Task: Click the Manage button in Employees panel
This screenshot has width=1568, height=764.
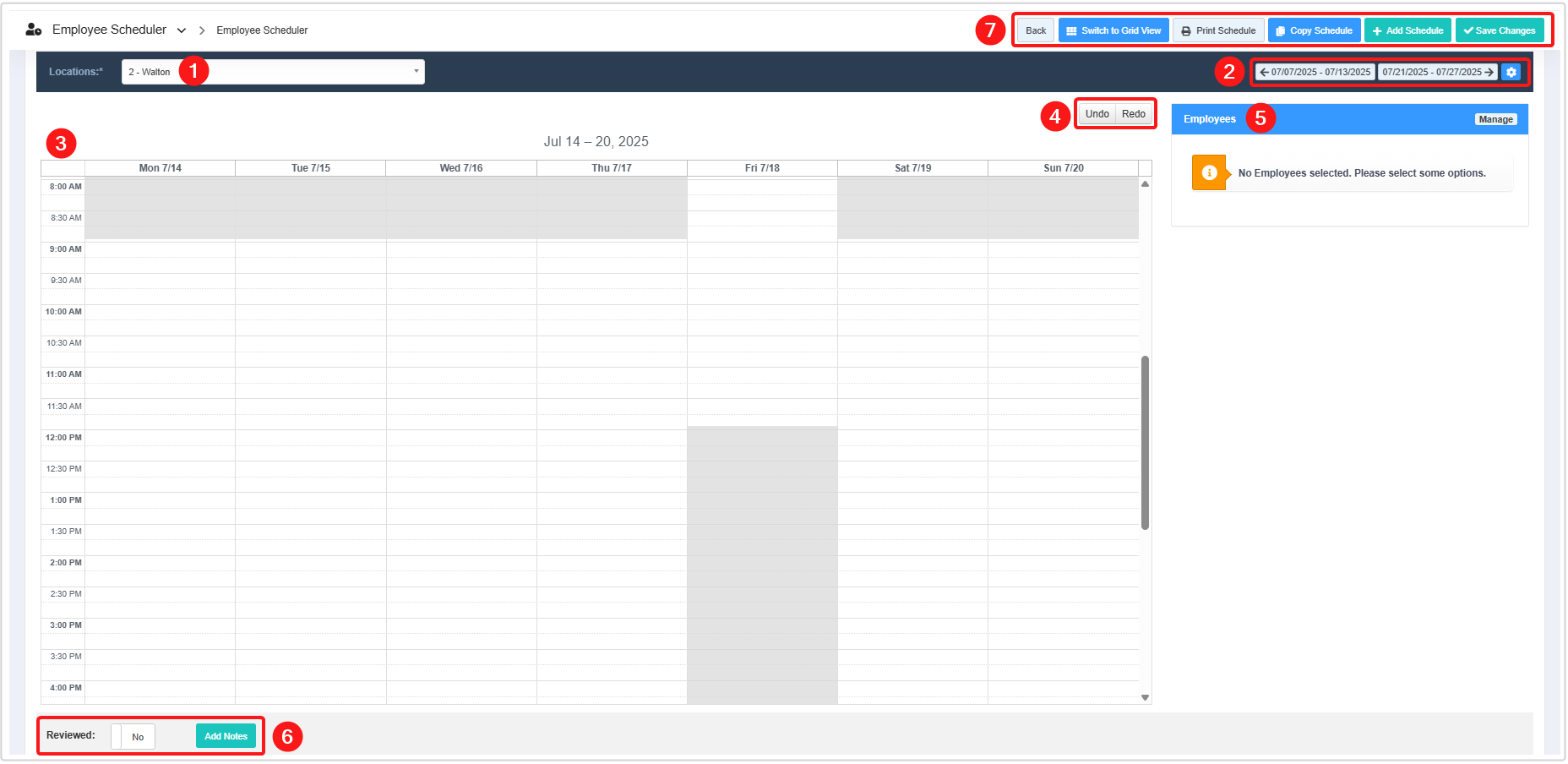Action: tap(1494, 119)
